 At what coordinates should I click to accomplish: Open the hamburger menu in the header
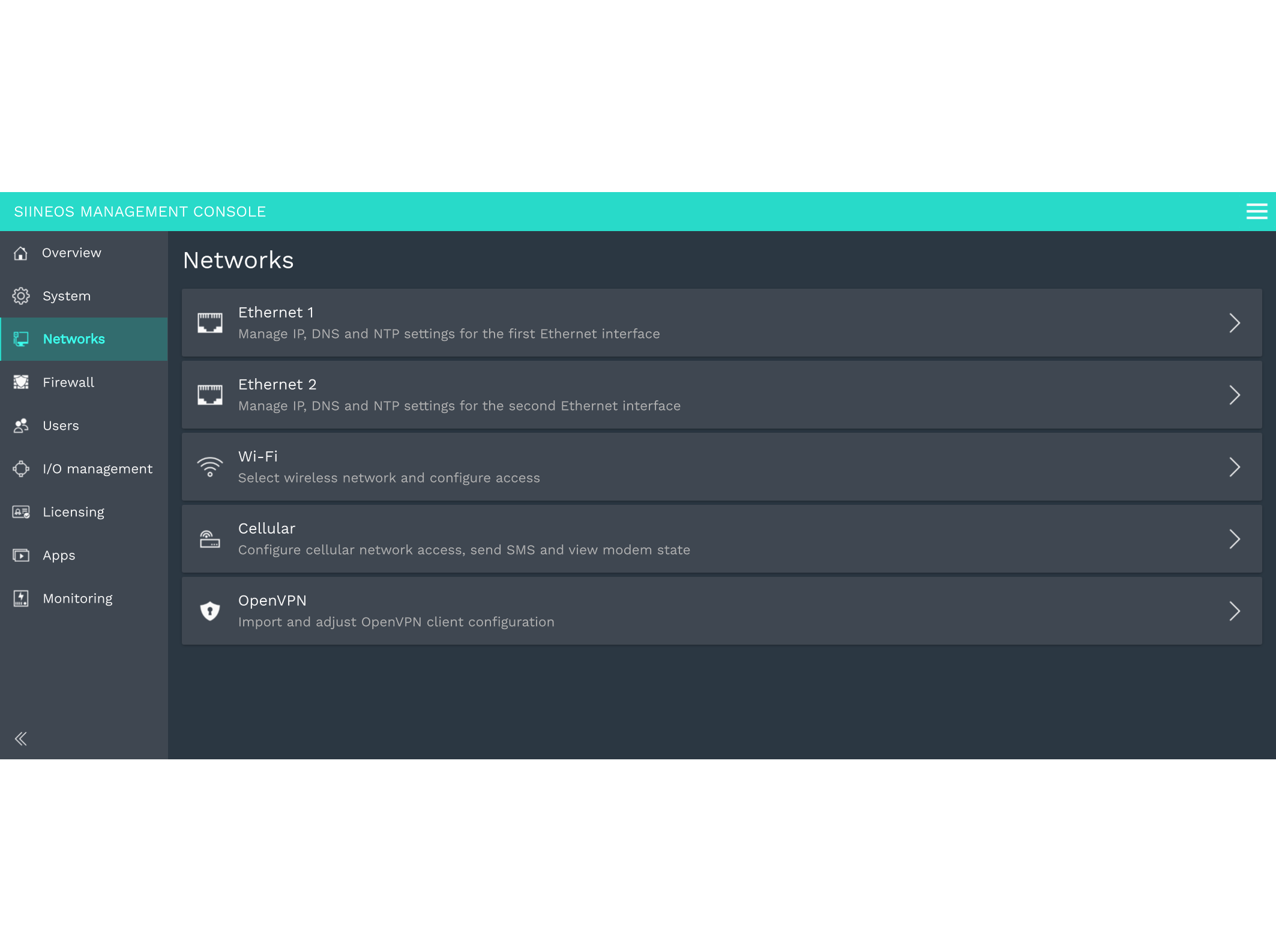1256,211
